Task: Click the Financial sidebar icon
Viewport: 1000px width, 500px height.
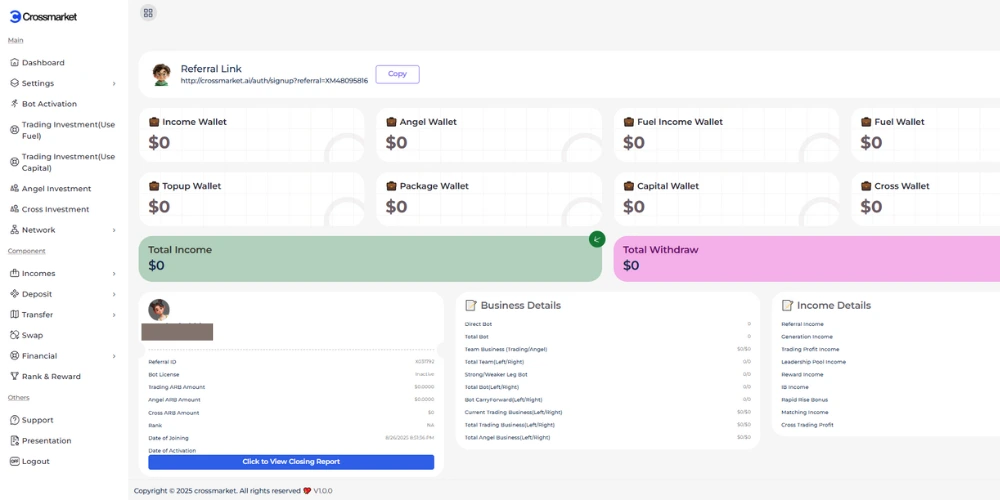Action: pyautogui.click(x=15, y=356)
